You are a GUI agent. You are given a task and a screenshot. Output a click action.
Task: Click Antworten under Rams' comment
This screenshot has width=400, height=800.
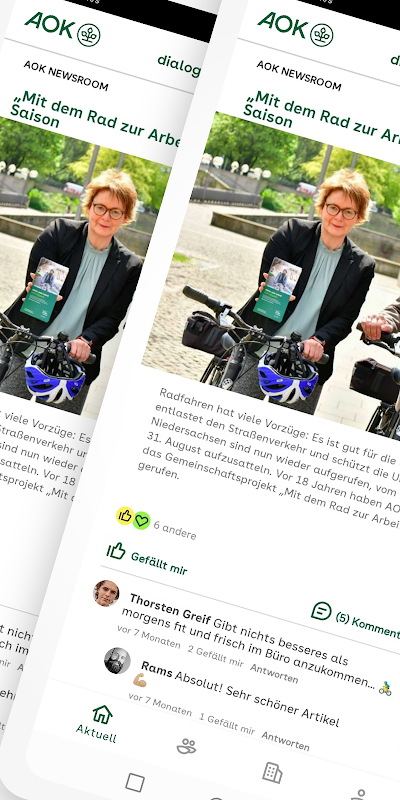click(x=285, y=740)
